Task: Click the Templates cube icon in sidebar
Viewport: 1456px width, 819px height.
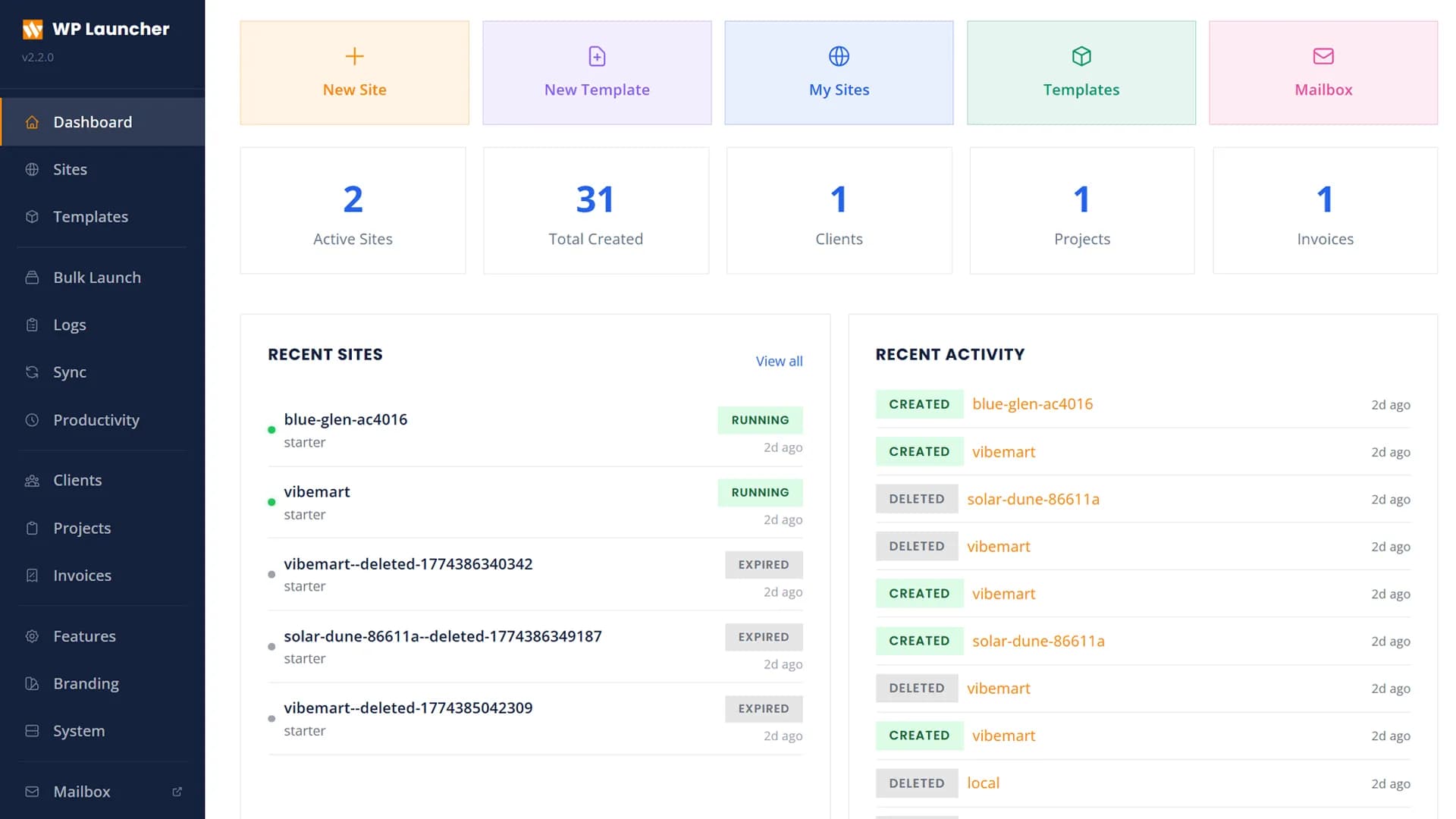Action: [x=32, y=217]
